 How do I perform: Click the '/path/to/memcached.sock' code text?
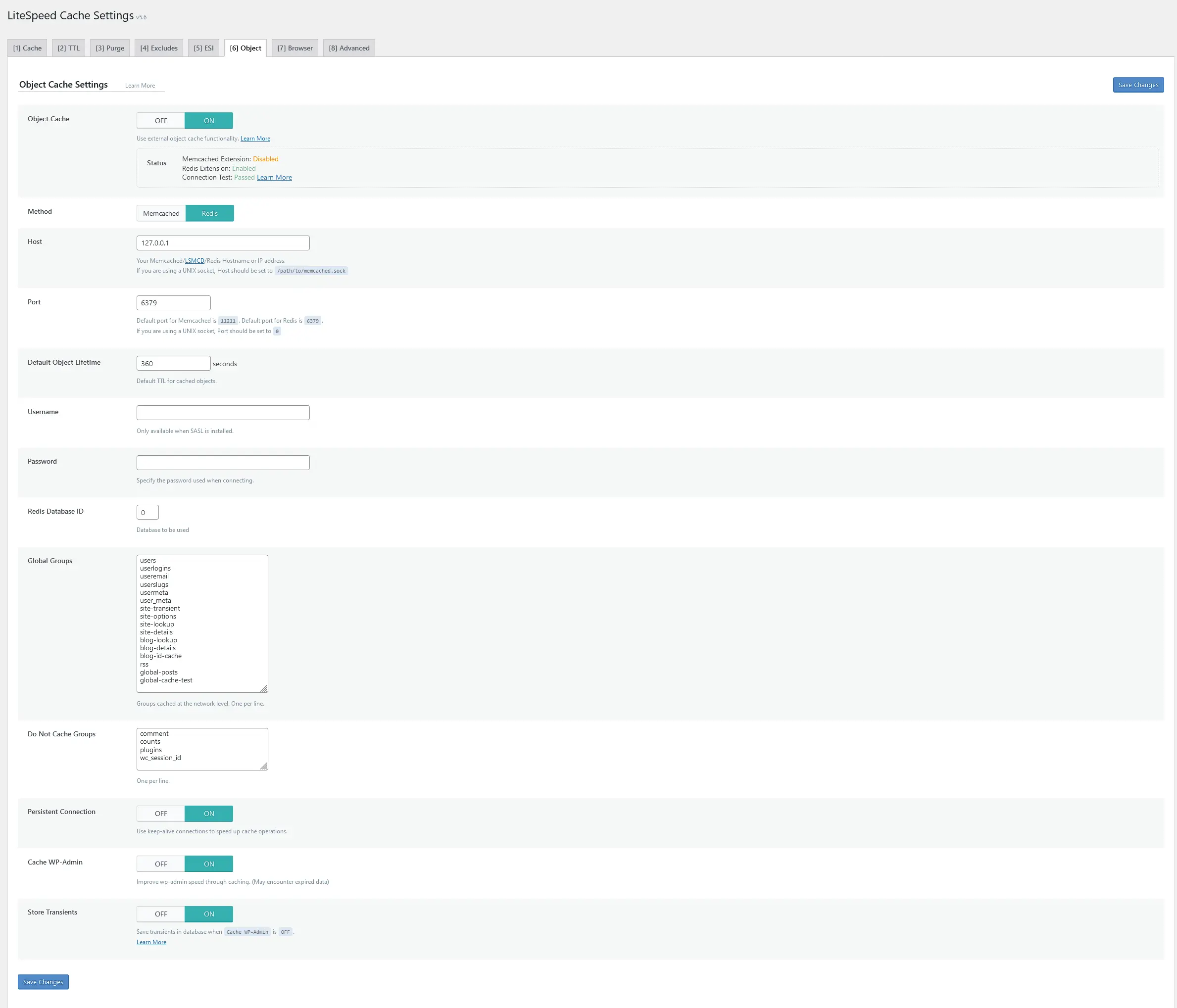tap(311, 271)
